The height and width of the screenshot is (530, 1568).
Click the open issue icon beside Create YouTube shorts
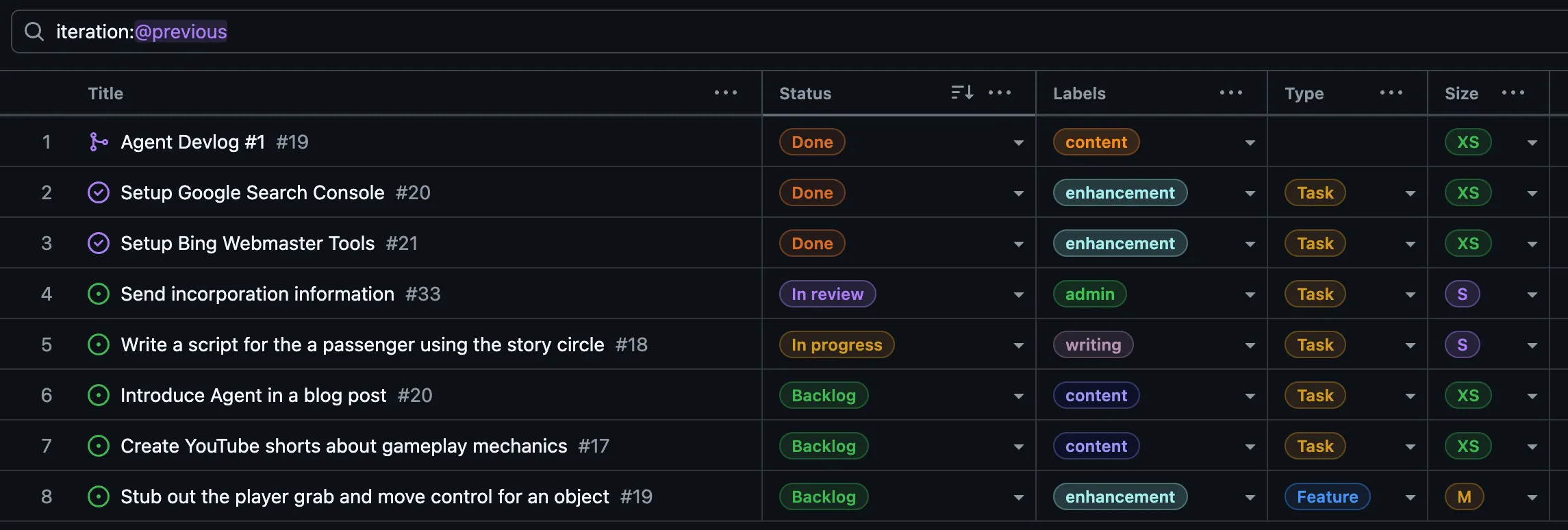(99, 446)
